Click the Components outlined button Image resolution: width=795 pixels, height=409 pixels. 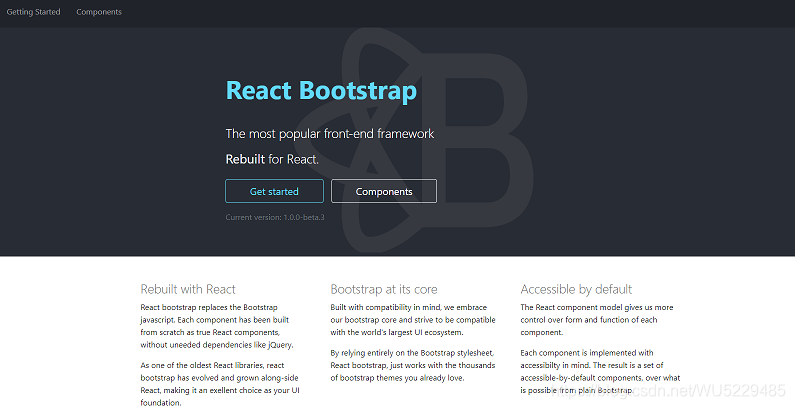point(384,191)
